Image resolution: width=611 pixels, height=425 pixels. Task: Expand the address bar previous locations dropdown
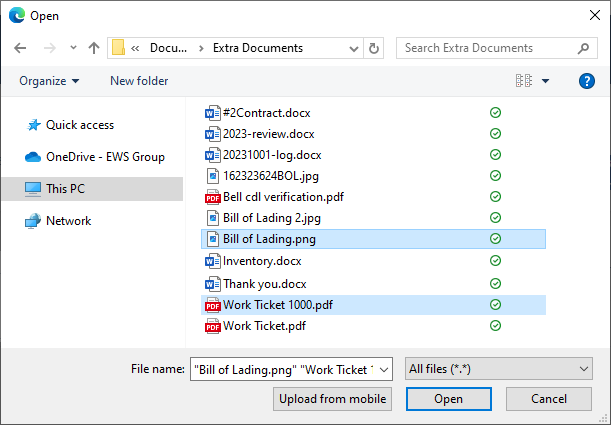(354, 48)
